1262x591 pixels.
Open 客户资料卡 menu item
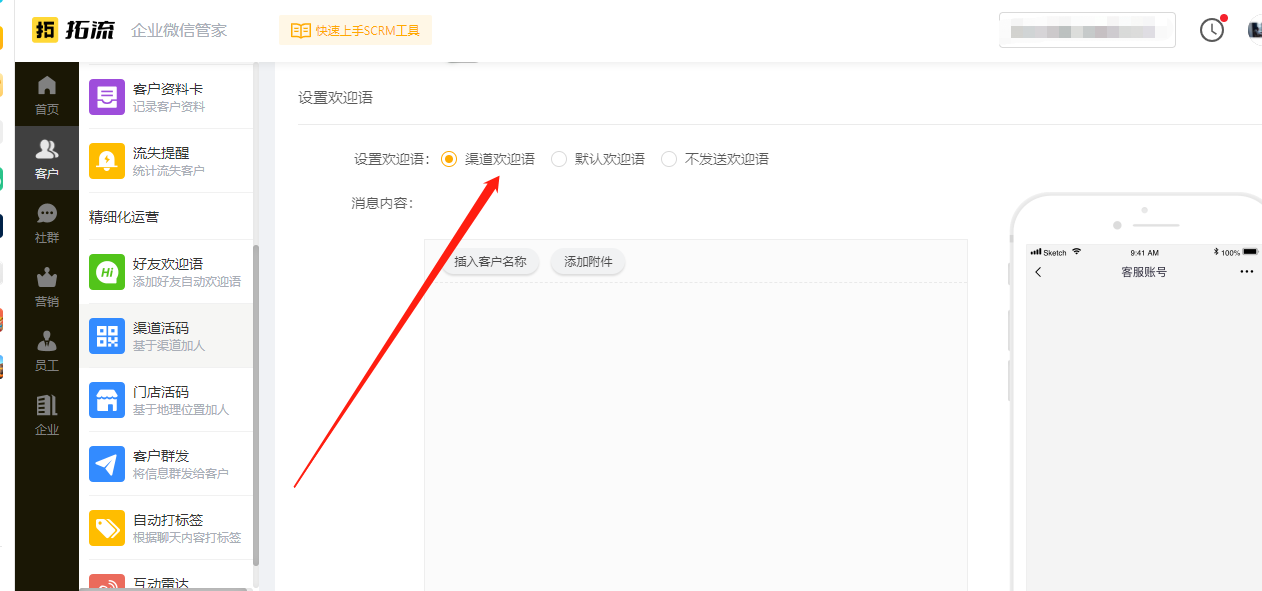[166, 97]
